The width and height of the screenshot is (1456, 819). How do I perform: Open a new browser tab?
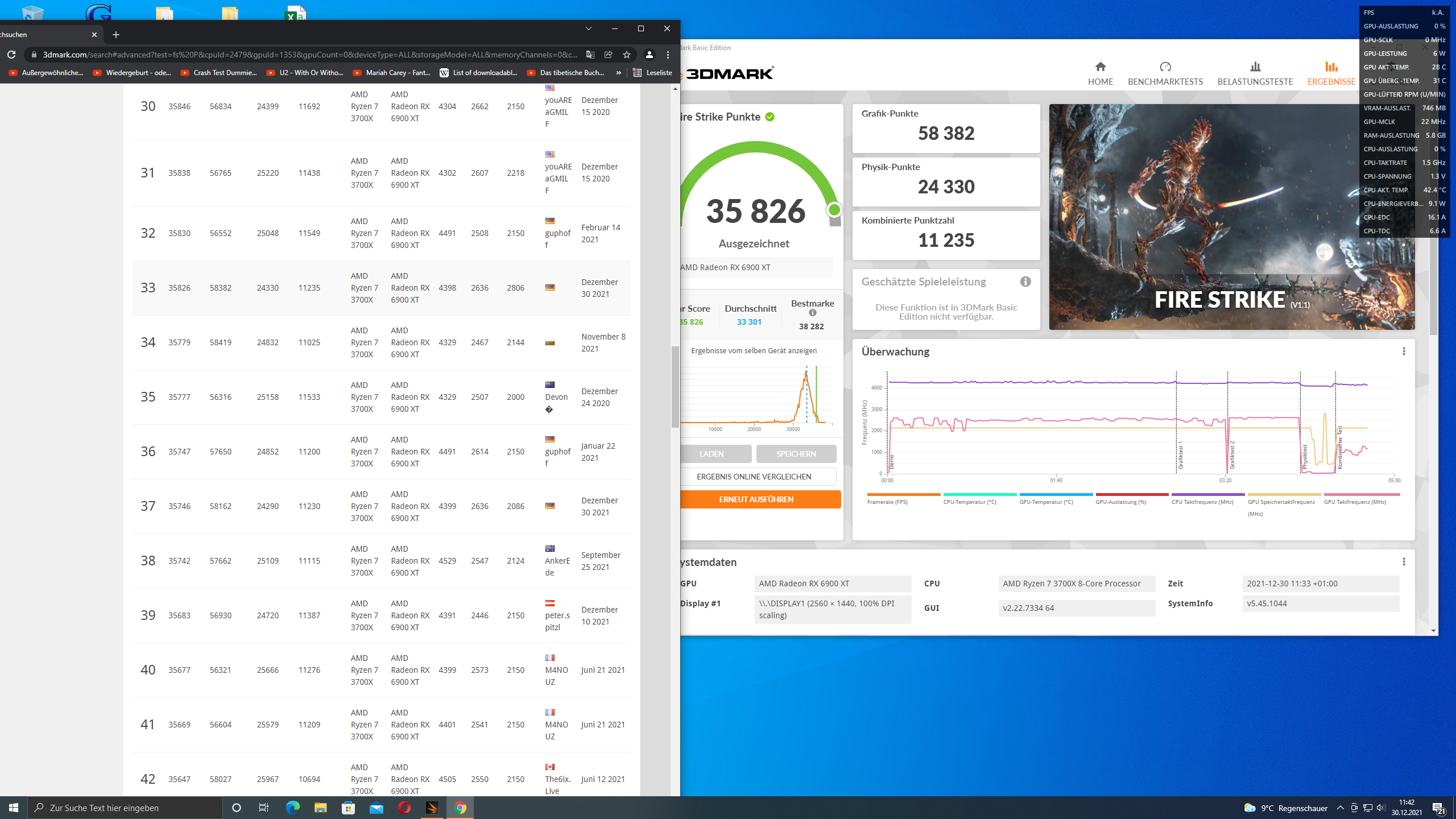point(116,35)
